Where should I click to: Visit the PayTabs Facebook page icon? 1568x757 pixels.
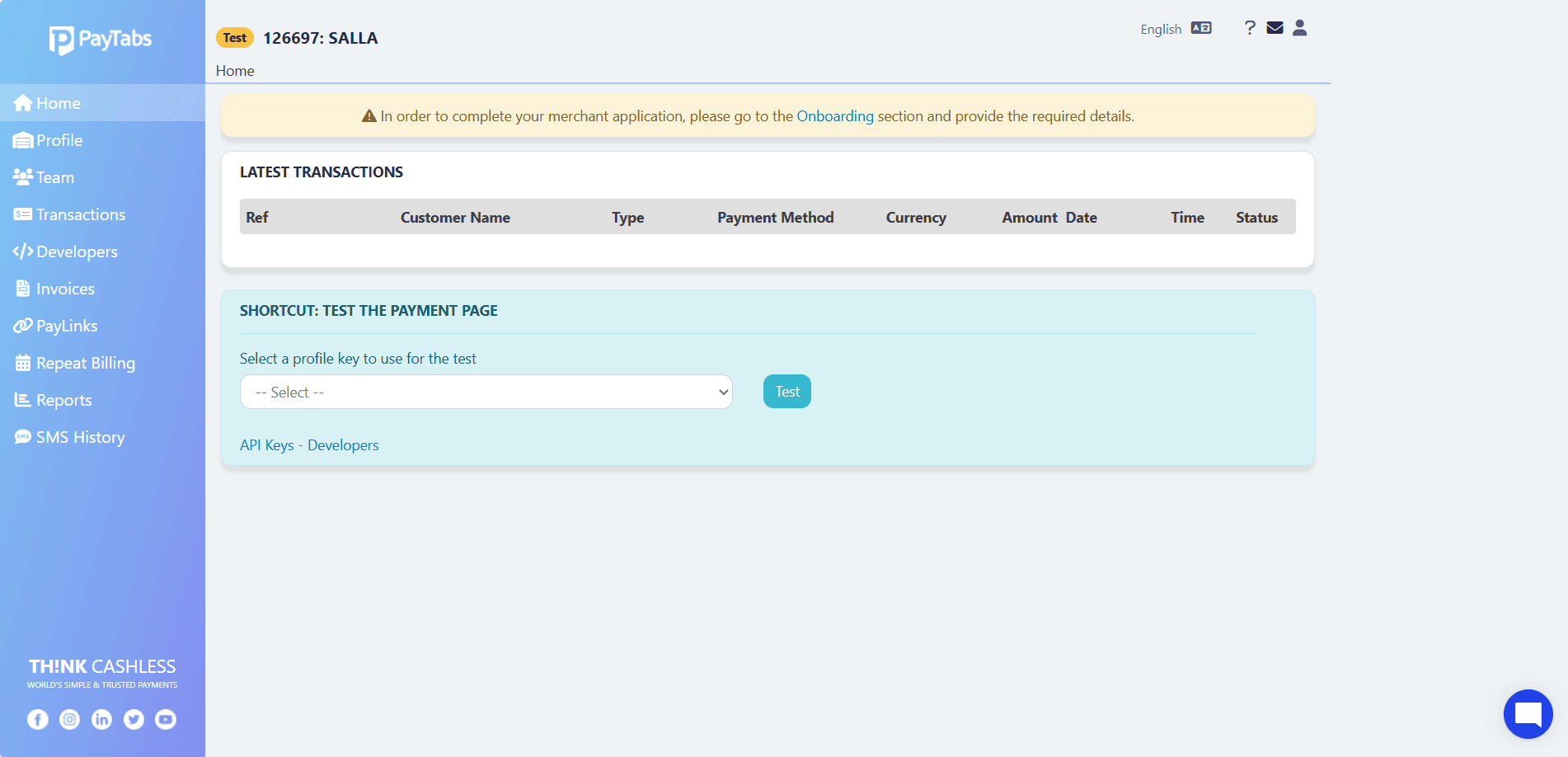38,719
